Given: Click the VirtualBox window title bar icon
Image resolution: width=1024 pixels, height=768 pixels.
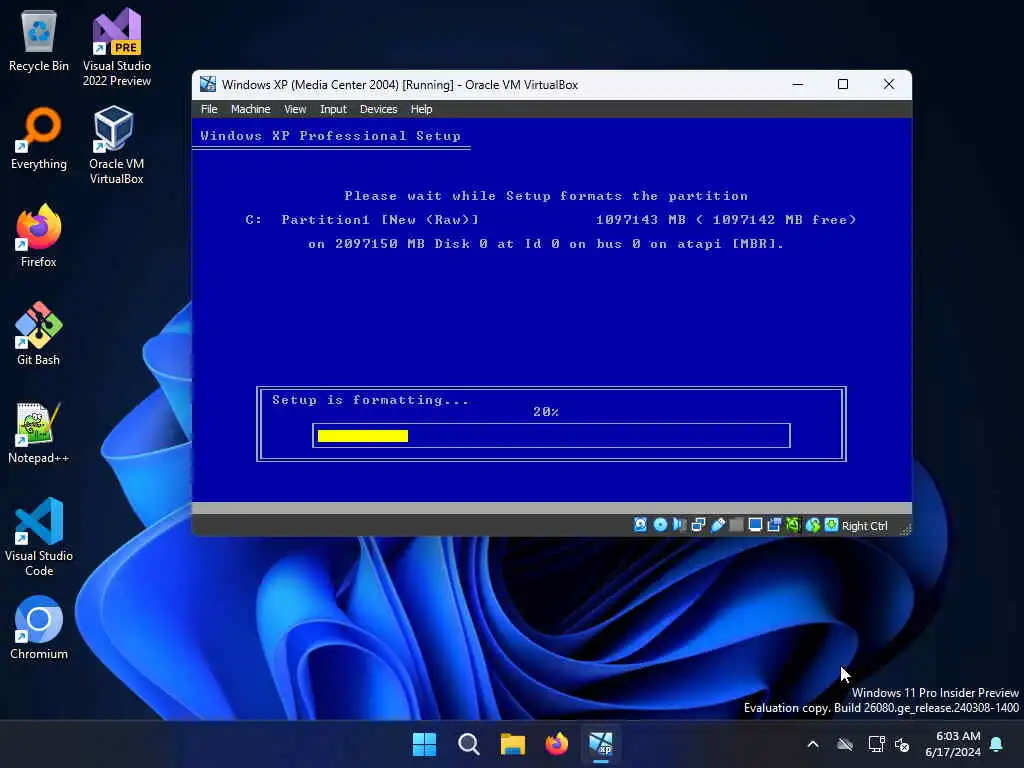Looking at the screenshot, I should click(208, 84).
